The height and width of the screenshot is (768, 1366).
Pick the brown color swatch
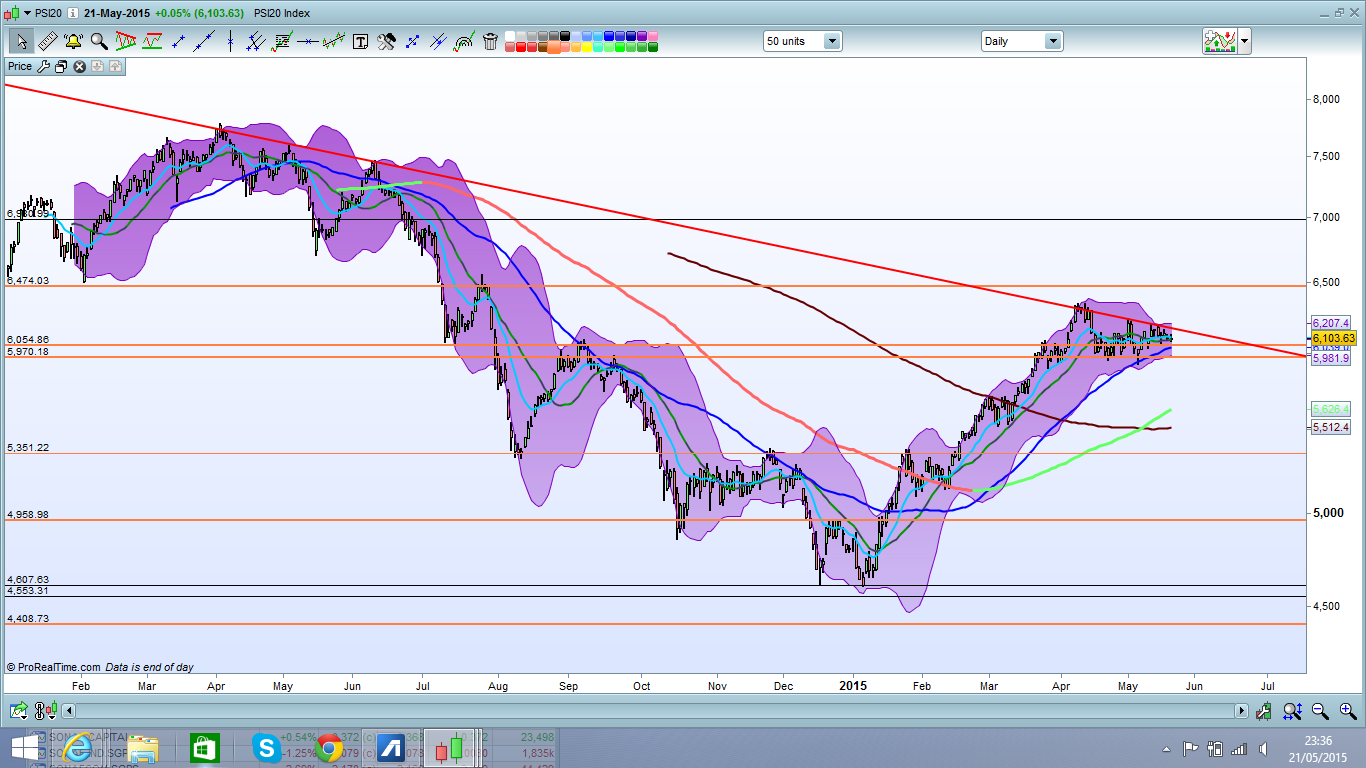click(544, 46)
